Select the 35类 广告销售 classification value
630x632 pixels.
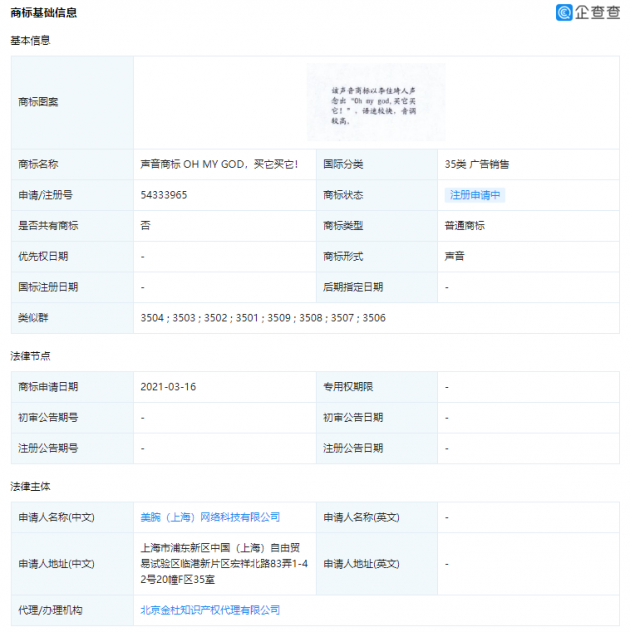(477, 164)
